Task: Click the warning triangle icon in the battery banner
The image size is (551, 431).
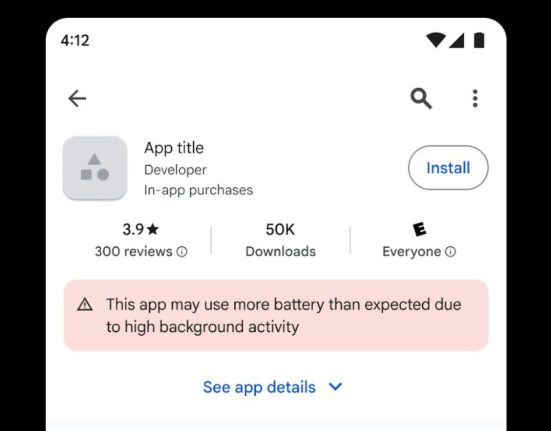Action: pos(85,305)
